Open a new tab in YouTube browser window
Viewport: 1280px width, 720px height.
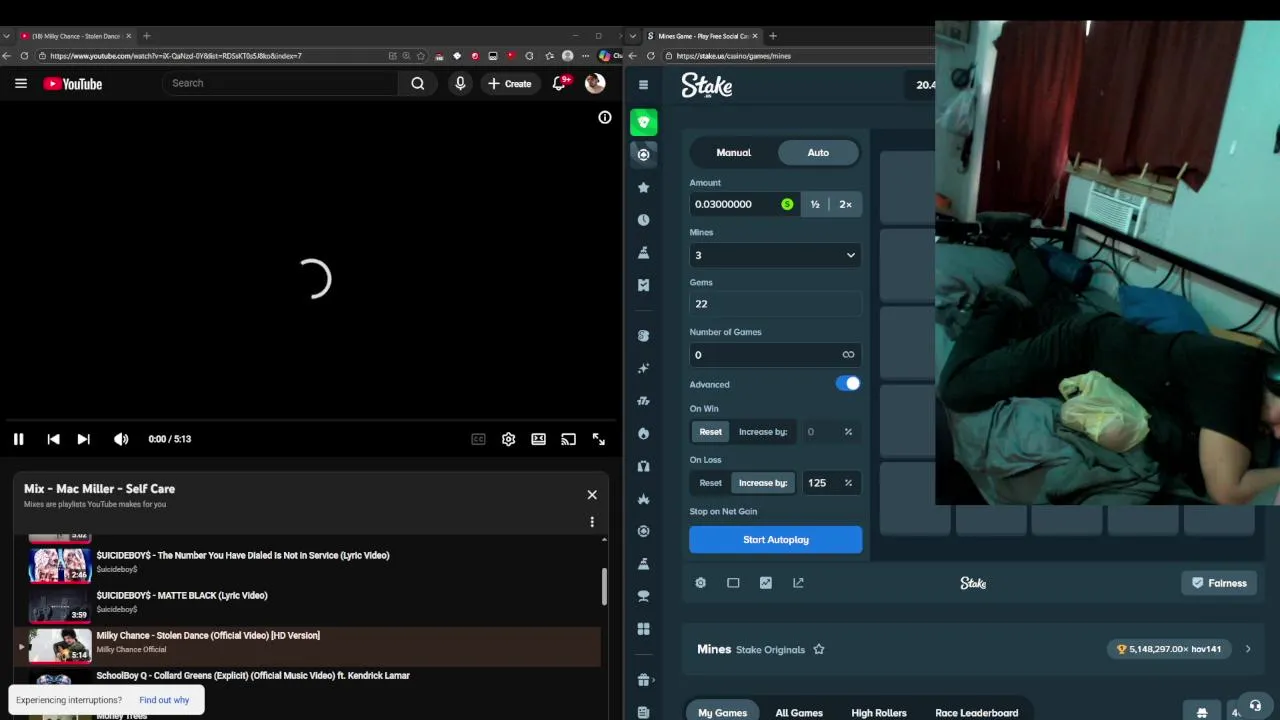pyautogui.click(x=146, y=36)
